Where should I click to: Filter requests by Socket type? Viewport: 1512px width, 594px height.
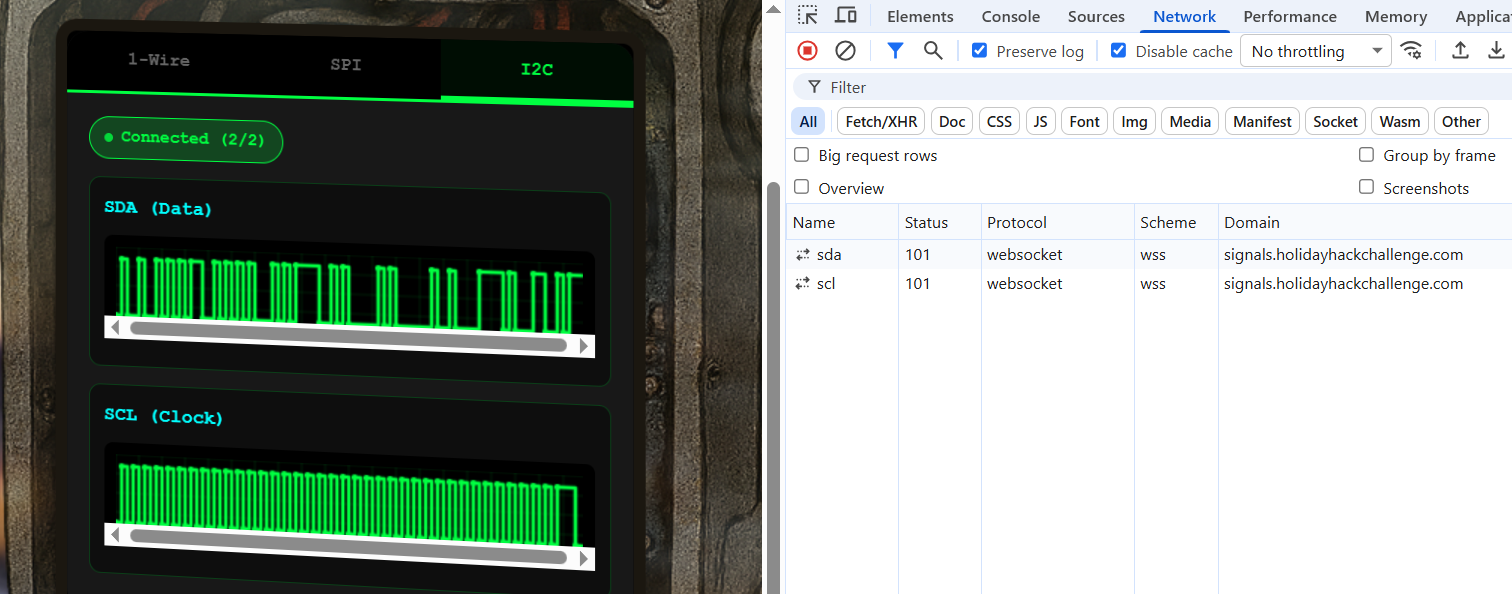[x=1335, y=122]
